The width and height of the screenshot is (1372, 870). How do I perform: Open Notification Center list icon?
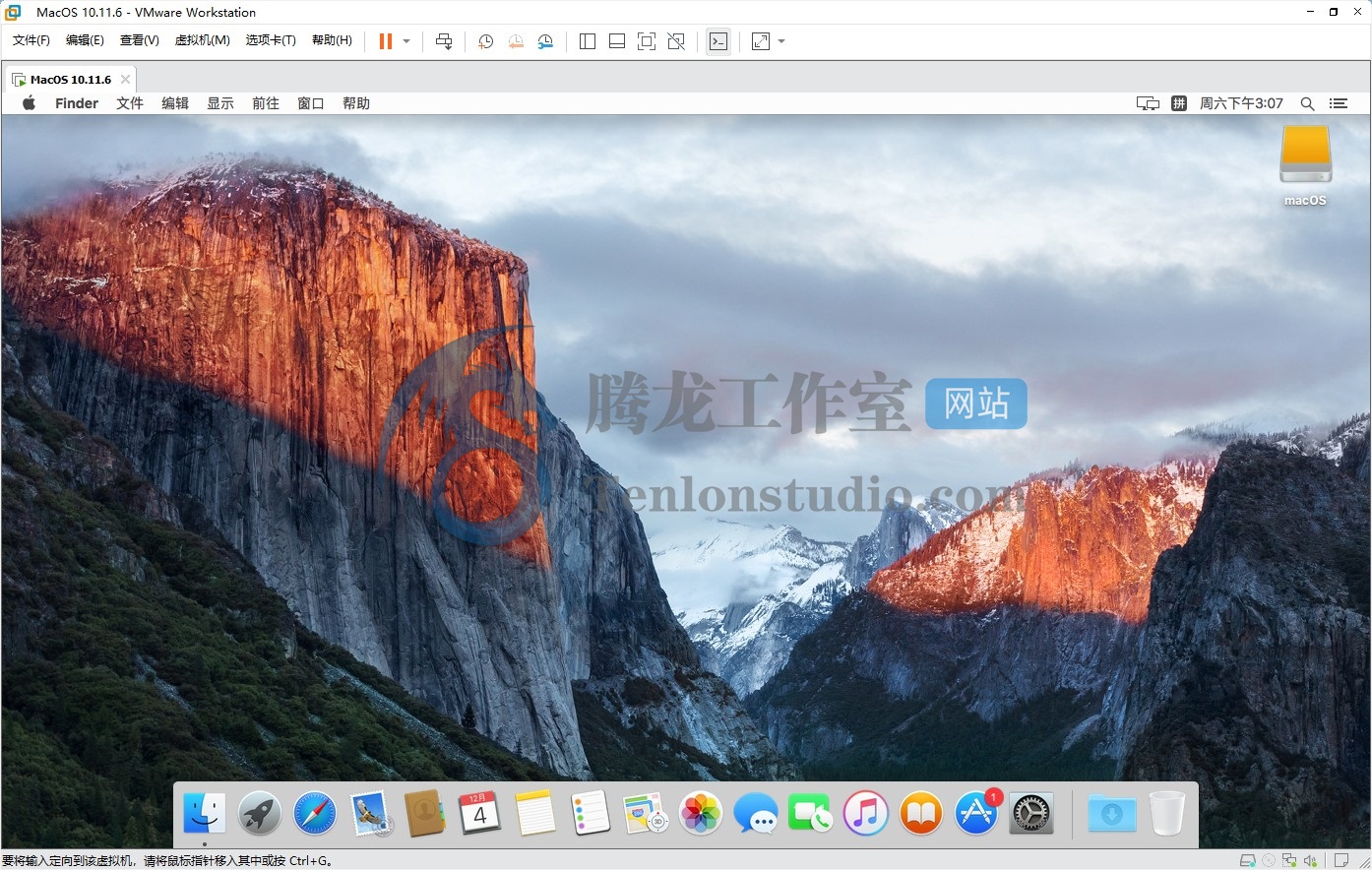(x=1338, y=103)
